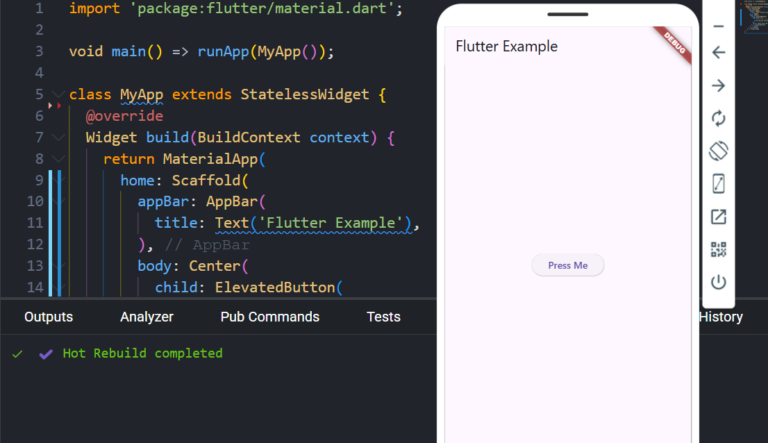This screenshot has width=768, height=443.
Task: Open the History tab
Action: coord(720,317)
